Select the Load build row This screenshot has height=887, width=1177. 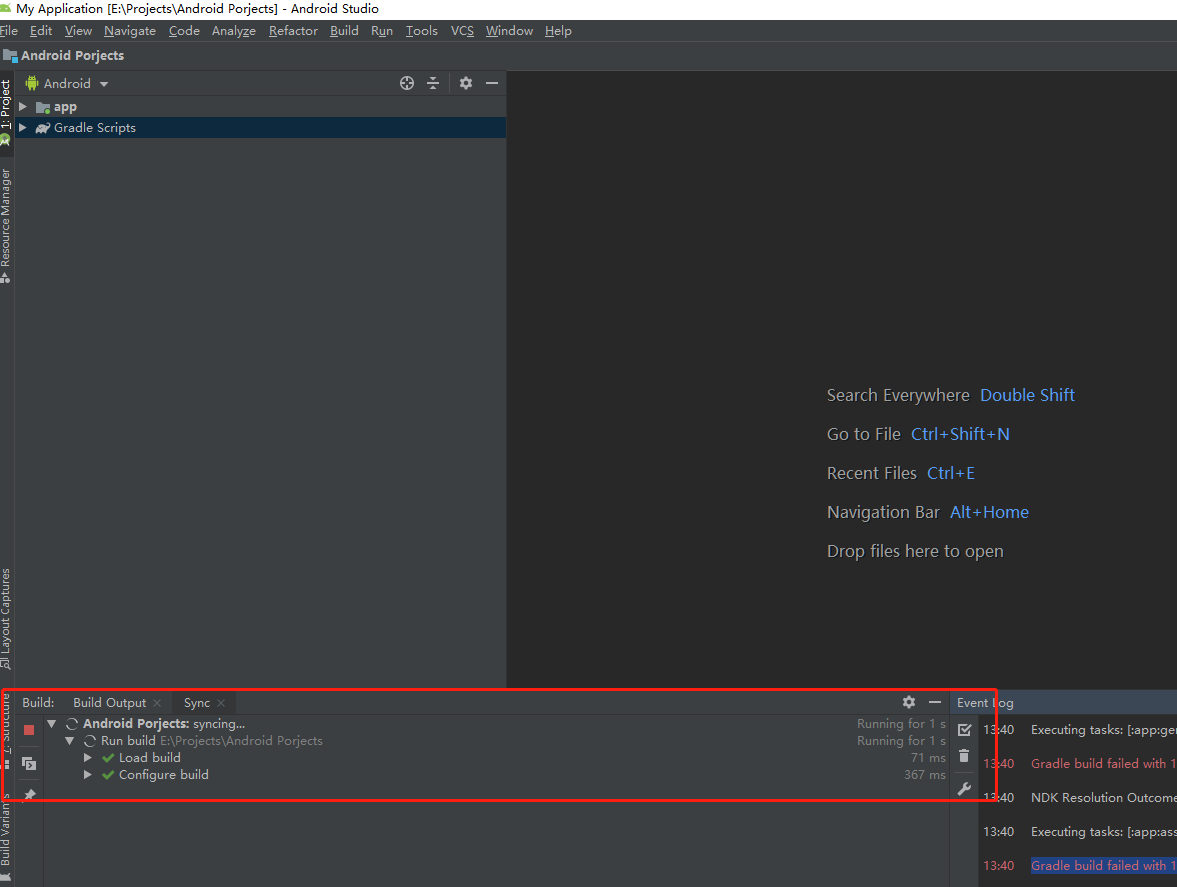[495, 758]
